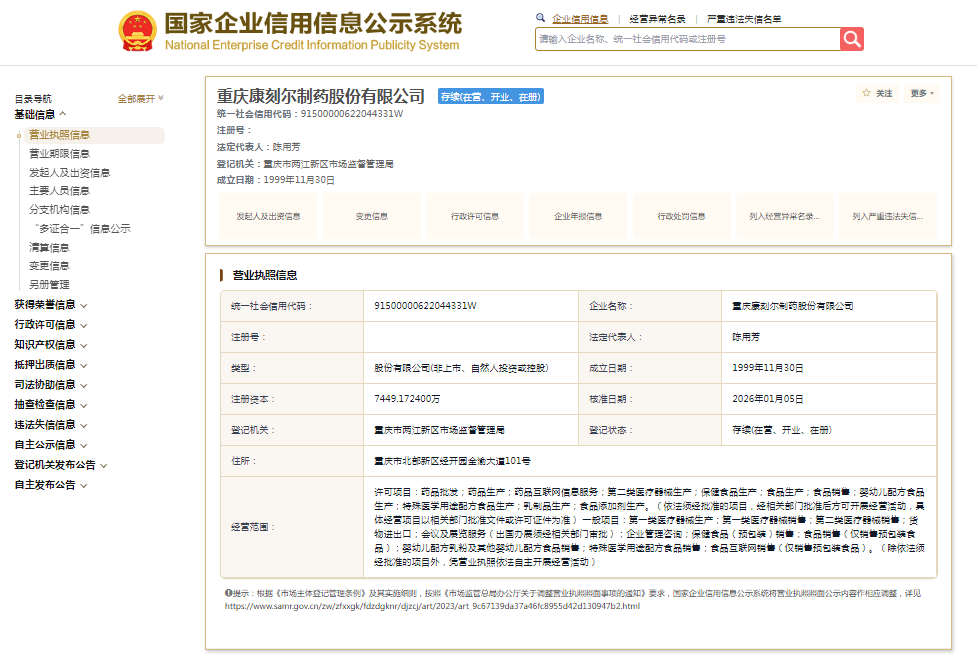The image size is (977, 657).
Task: Select 分支机构信息 in the sidebar
Action: 59,210
